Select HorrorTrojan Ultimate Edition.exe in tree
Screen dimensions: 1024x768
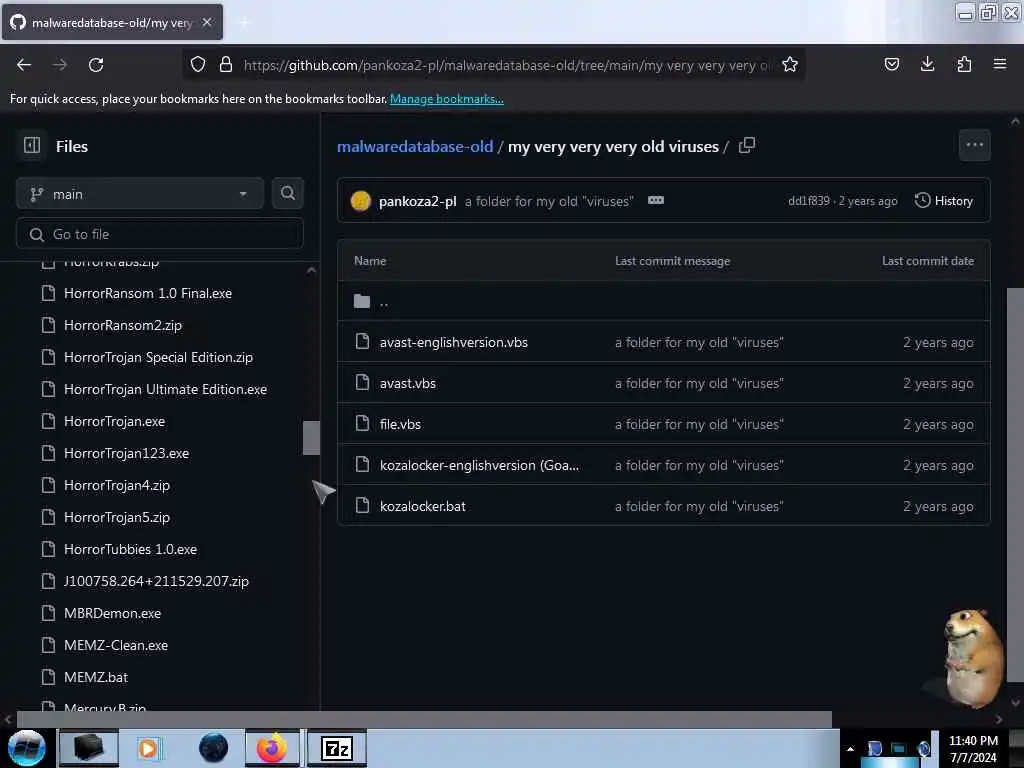165,389
